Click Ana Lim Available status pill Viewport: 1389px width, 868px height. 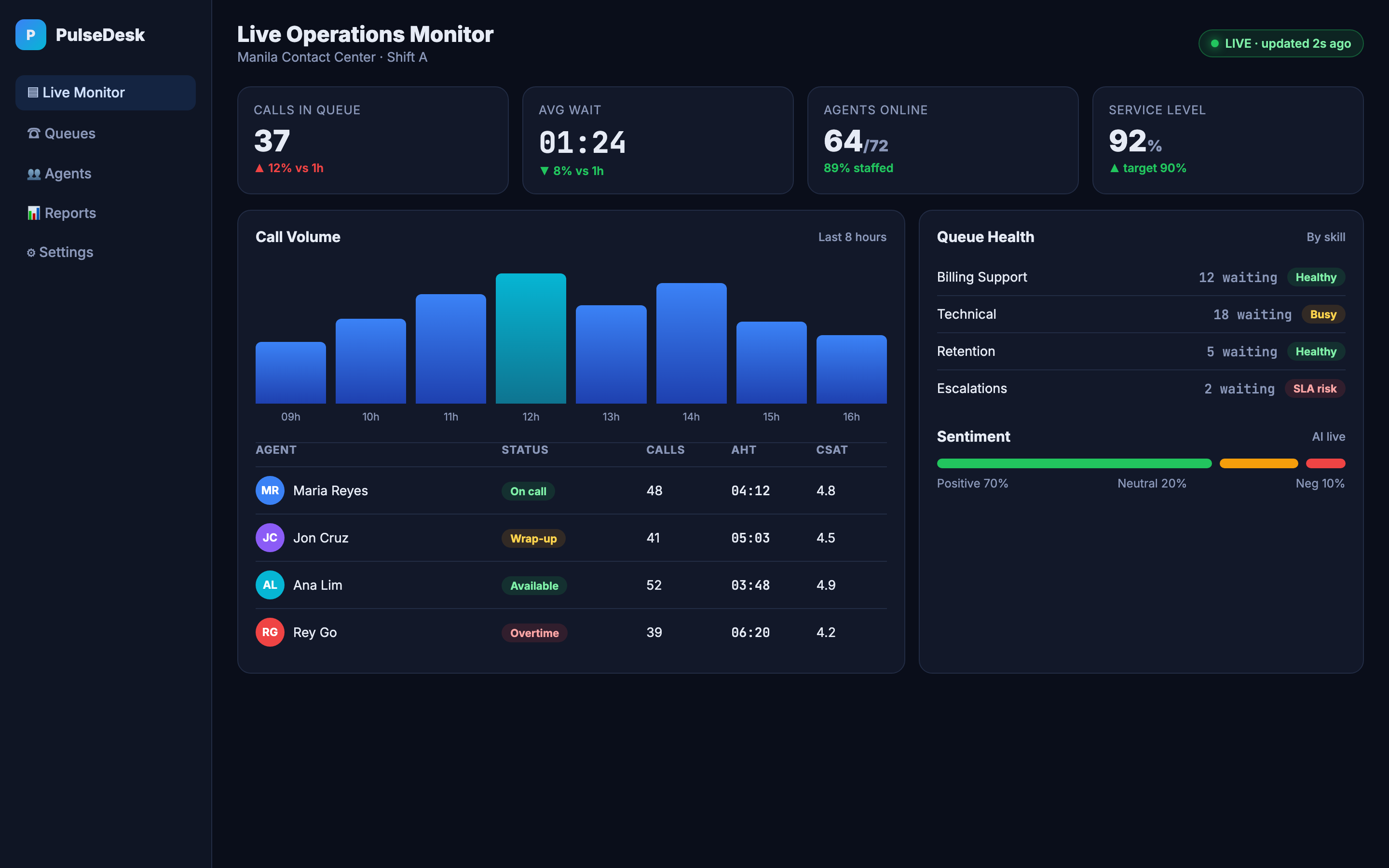534,585
